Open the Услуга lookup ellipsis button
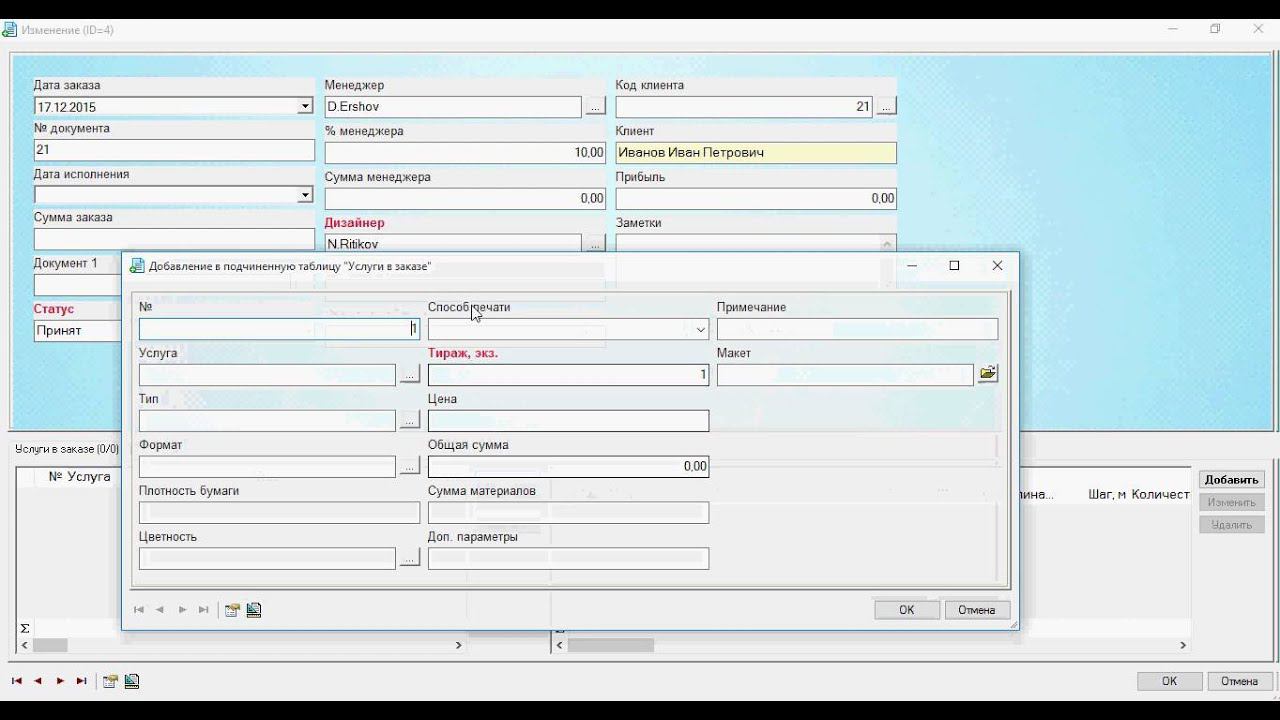This screenshot has height=720, width=1280. tap(409, 375)
